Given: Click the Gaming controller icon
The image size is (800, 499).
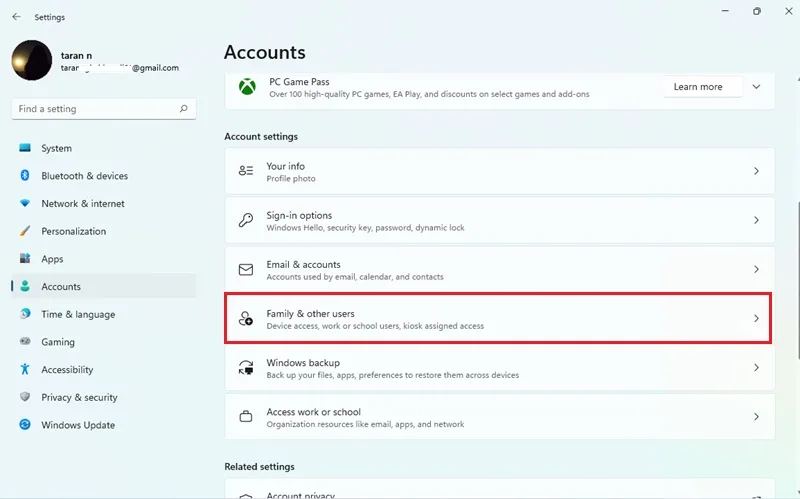Looking at the screenshot, I should coord(24,341).
